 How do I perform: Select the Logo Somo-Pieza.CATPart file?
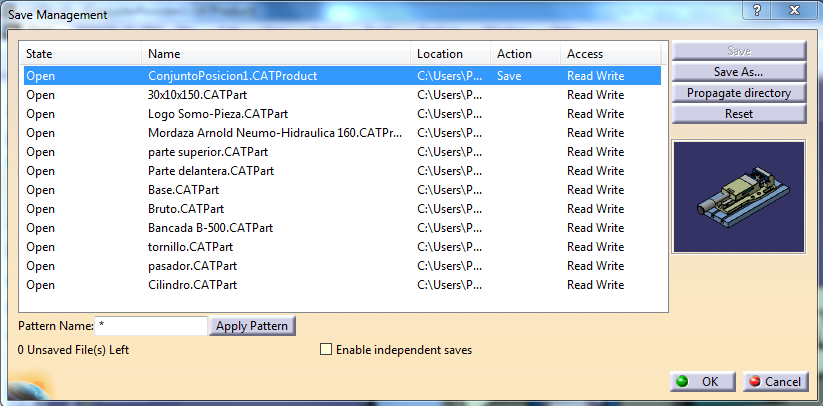coord(217,114)
